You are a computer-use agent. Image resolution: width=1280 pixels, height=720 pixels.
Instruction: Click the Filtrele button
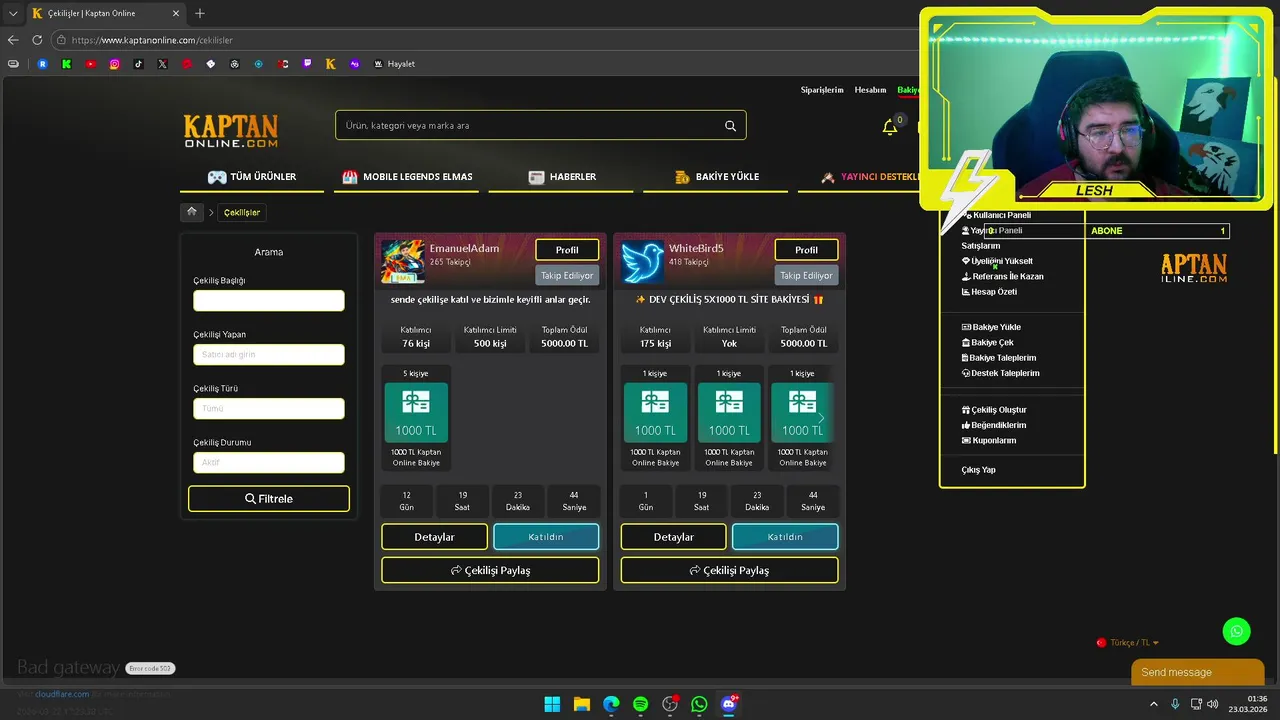(269, 499)
